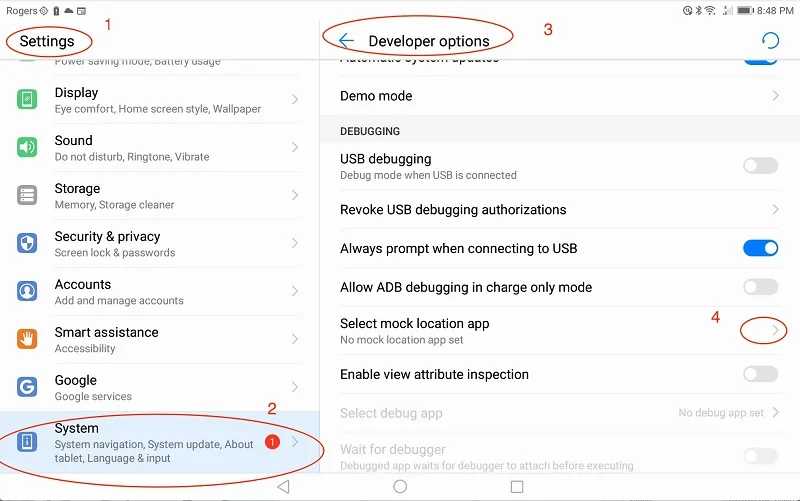Viewport: 800px width, 501px height.
Task: Open the System settings entry
Action: (160, 442)
